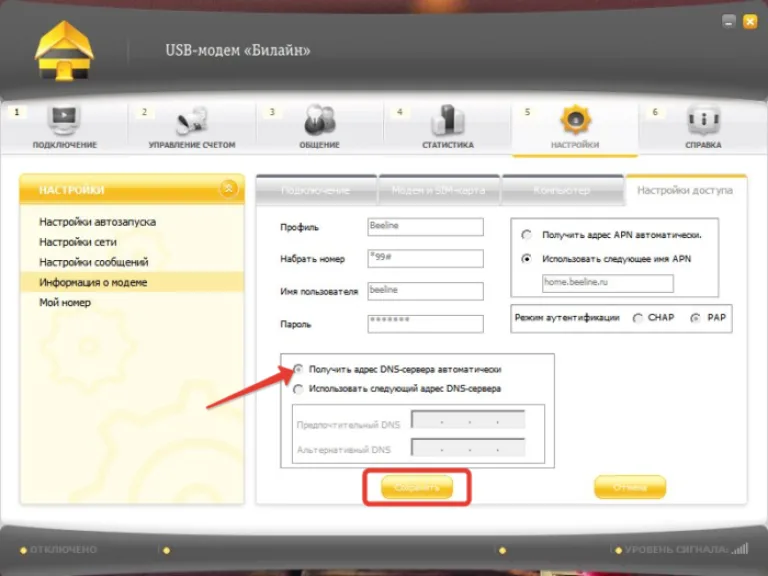Open the Управление счетом section icon
The image size is (768, 576).
pos(192,120)
